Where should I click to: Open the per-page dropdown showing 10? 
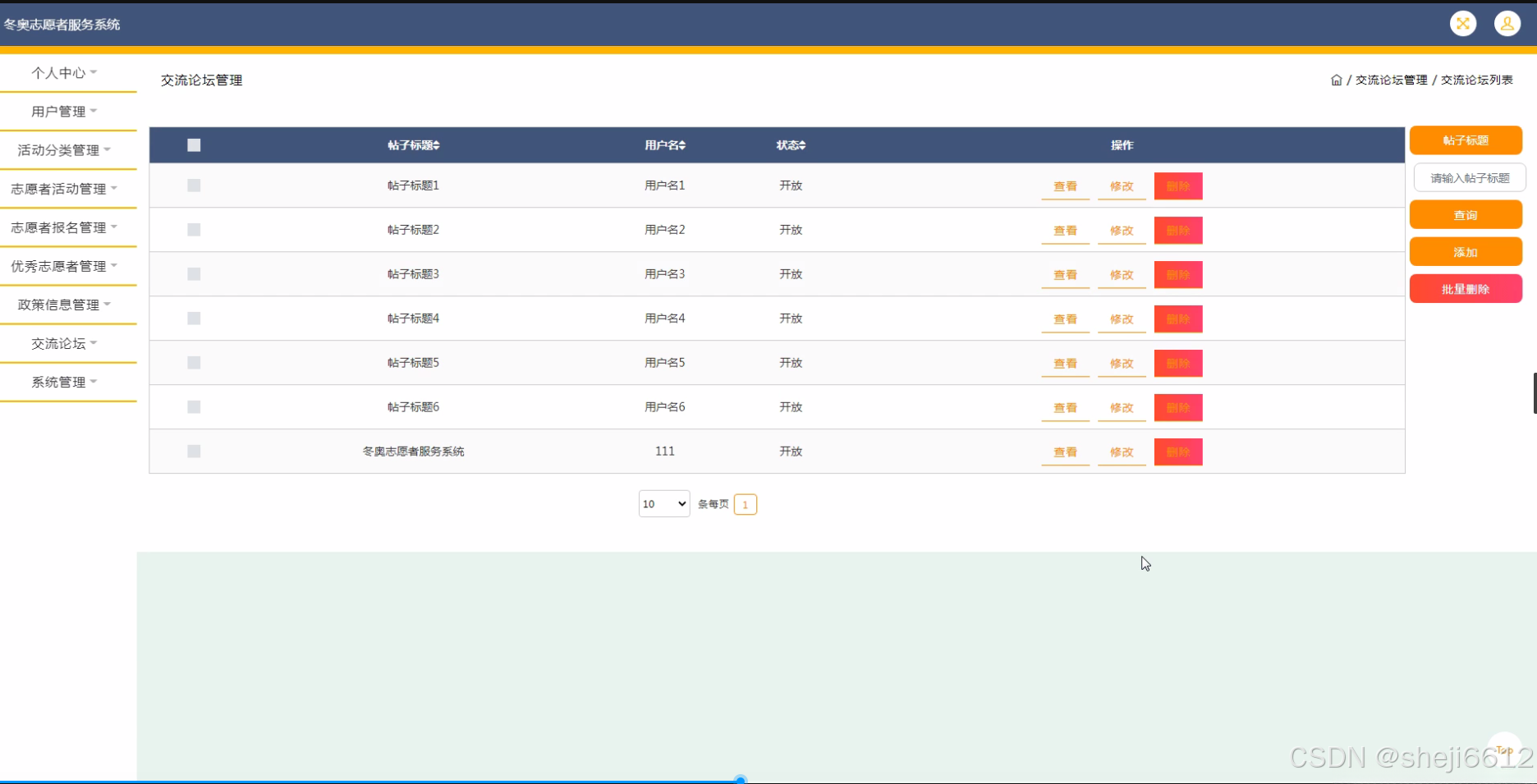pos(663,503)
